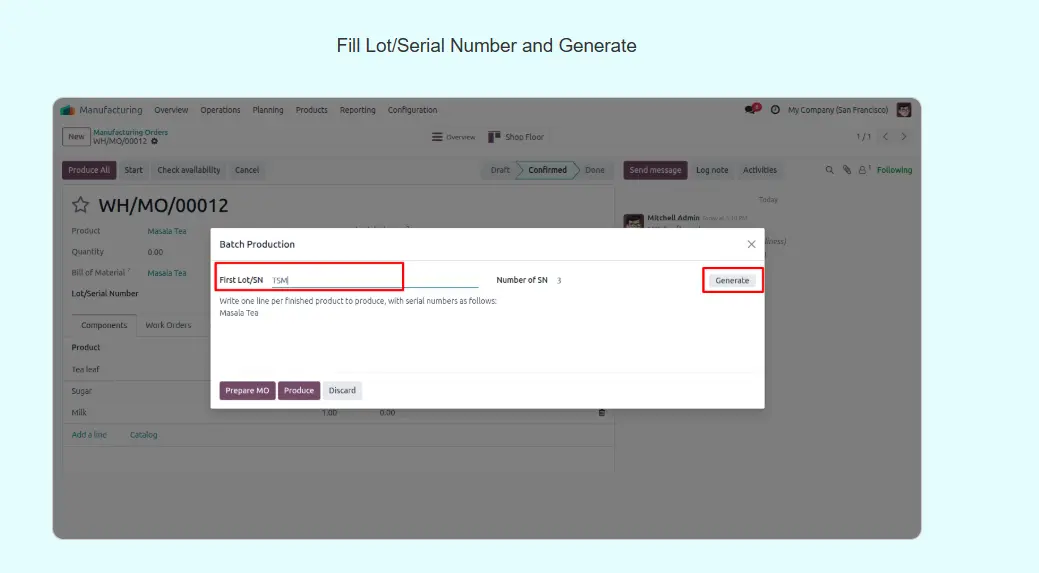Click the user avatar in top bar
1039x573 pixels.
904,110
